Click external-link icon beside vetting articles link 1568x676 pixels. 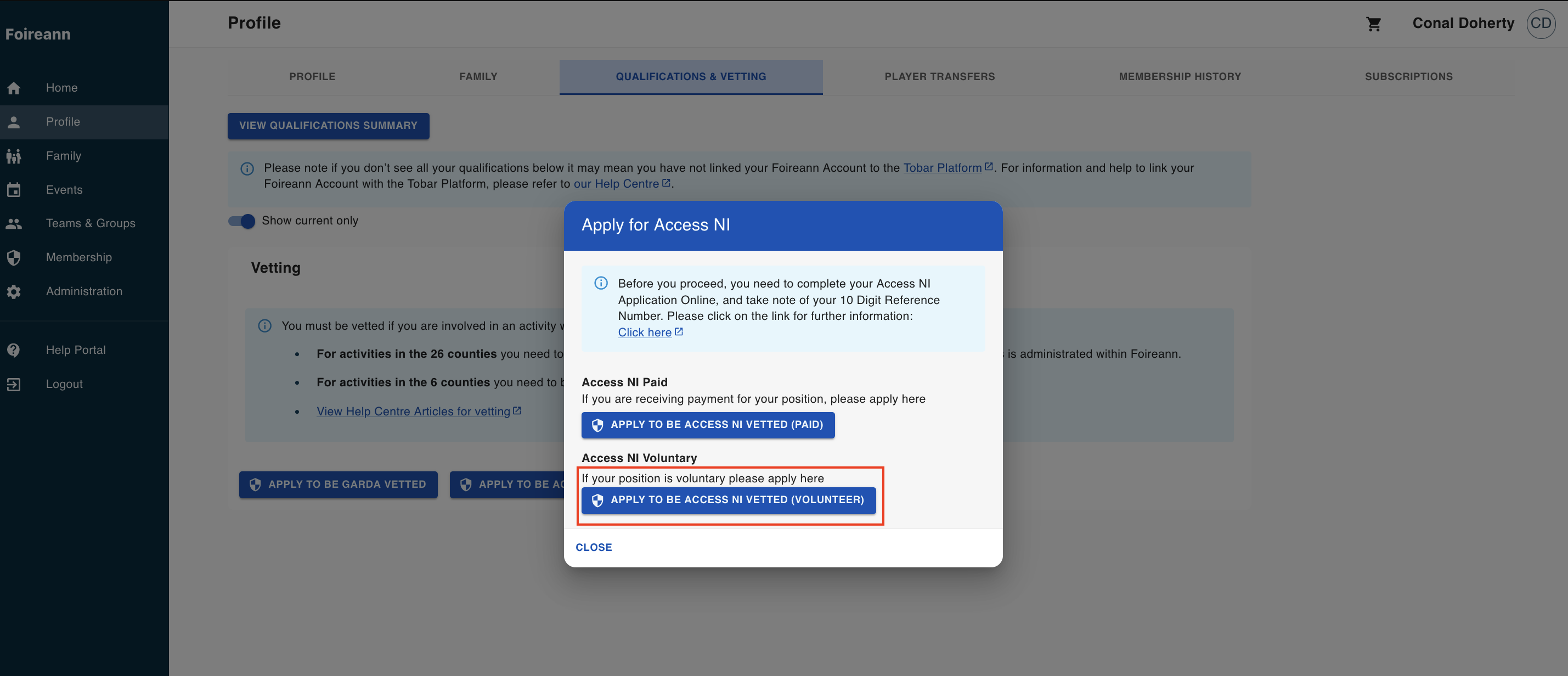(517, 410)
